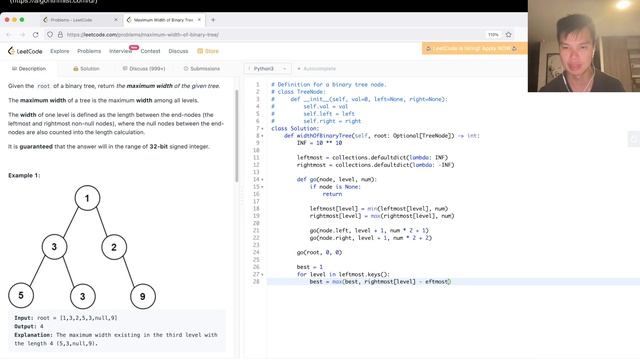Click tree node 9 in the Example diagram

pyautogui.click(x=143, y=296)
